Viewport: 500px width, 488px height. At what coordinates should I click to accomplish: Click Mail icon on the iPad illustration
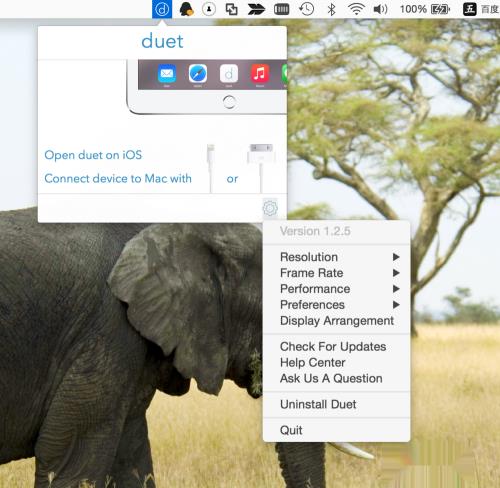tap(167, 74)
